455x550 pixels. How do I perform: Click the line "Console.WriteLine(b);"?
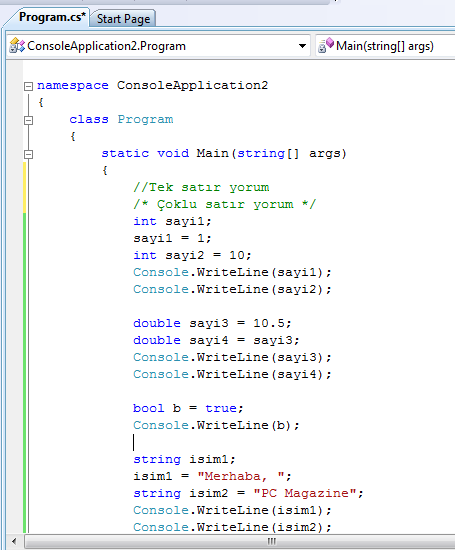pos(216,425)
